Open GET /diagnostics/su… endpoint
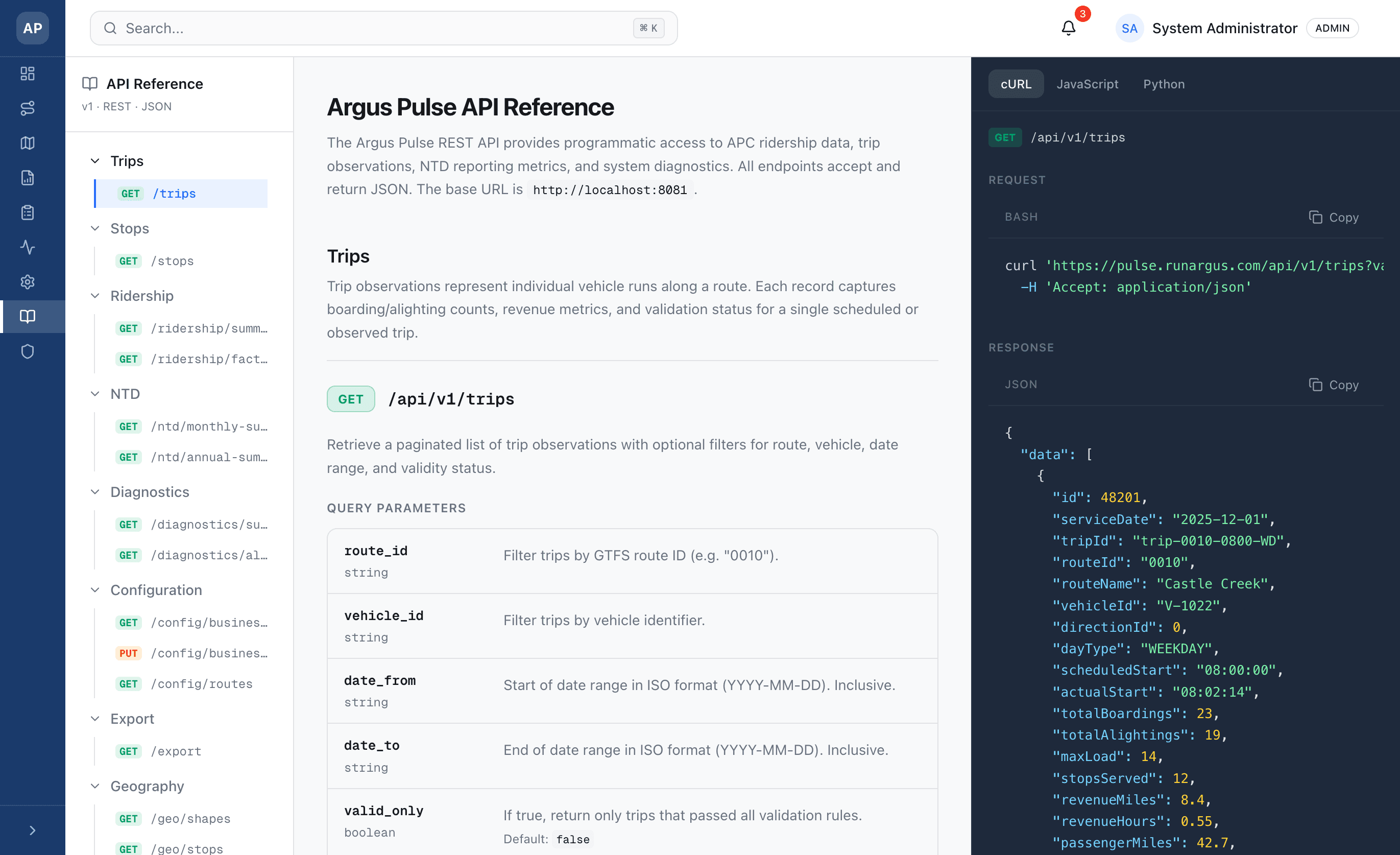1400x855 pixels. [181, 524]
